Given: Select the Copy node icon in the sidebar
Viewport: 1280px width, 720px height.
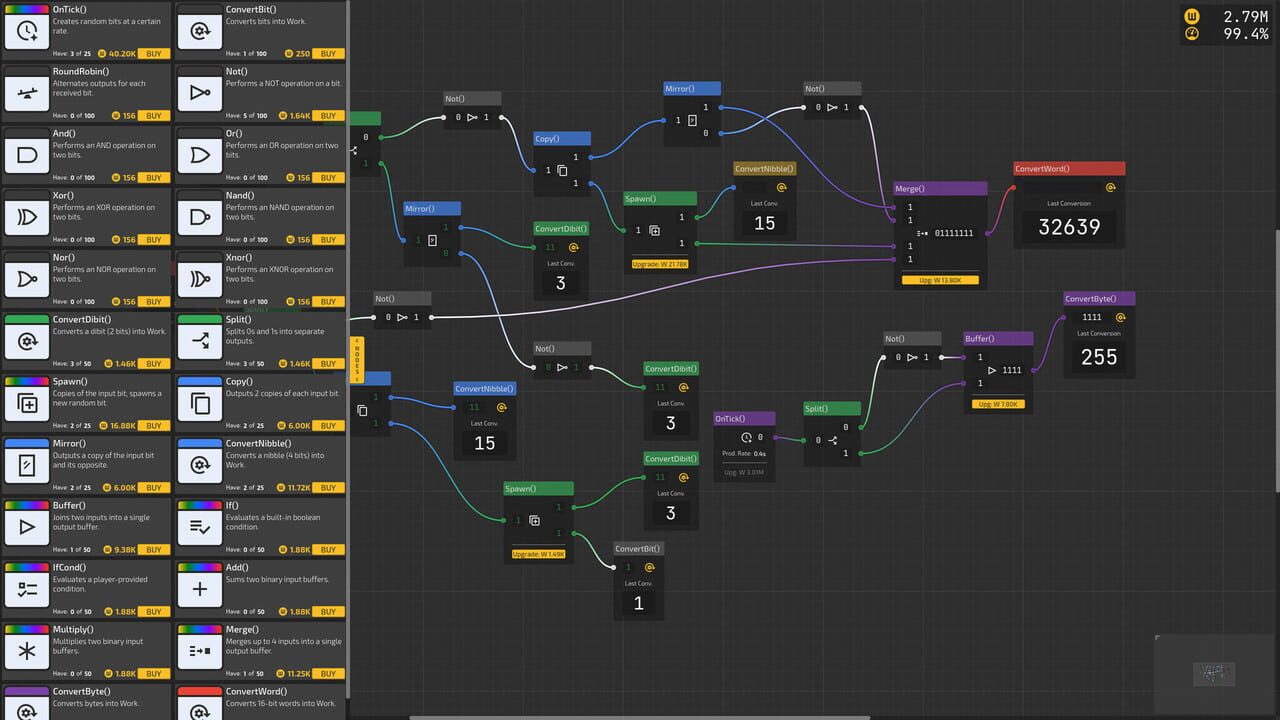Looking at the screenshot, I should [x=199, y=402].
